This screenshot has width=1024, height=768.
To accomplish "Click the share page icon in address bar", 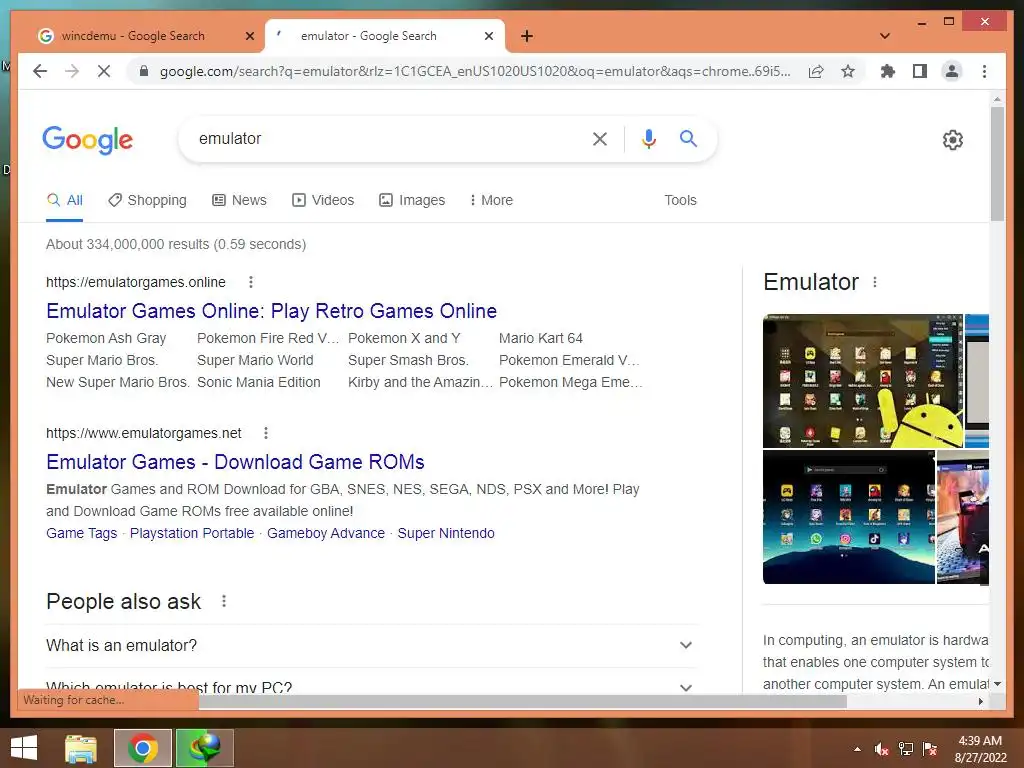I will [816, 71].
